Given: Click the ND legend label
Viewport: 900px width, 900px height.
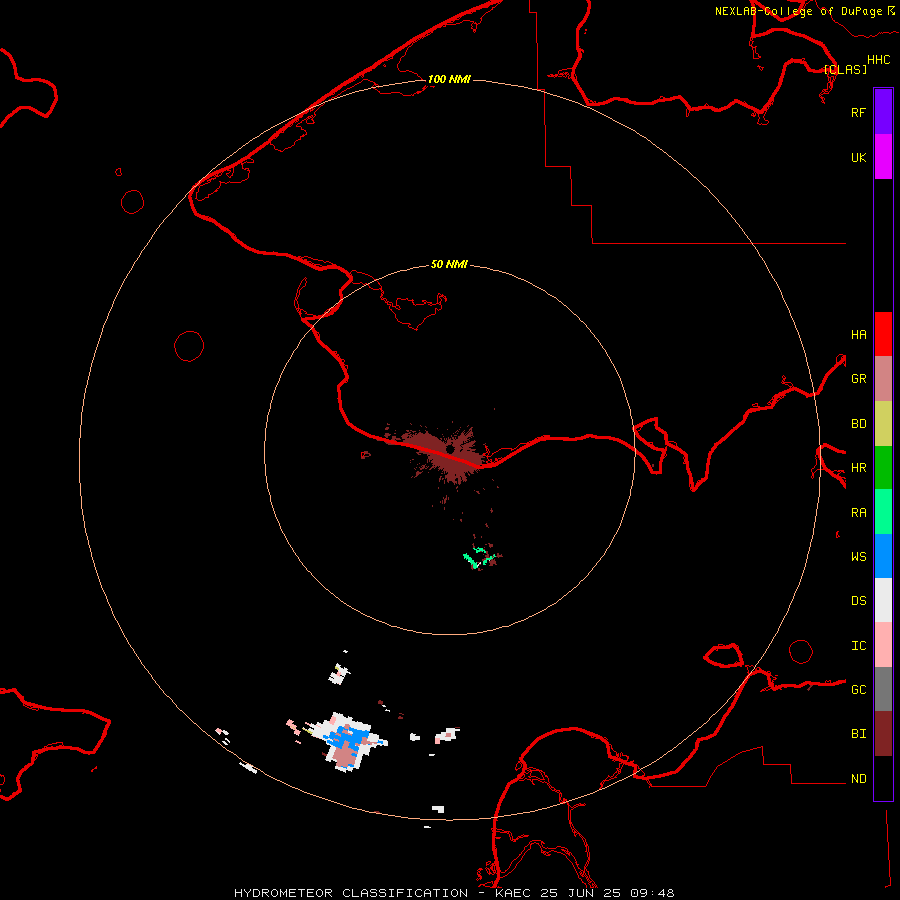Looking at the screenshot, I should pos(858,779).
